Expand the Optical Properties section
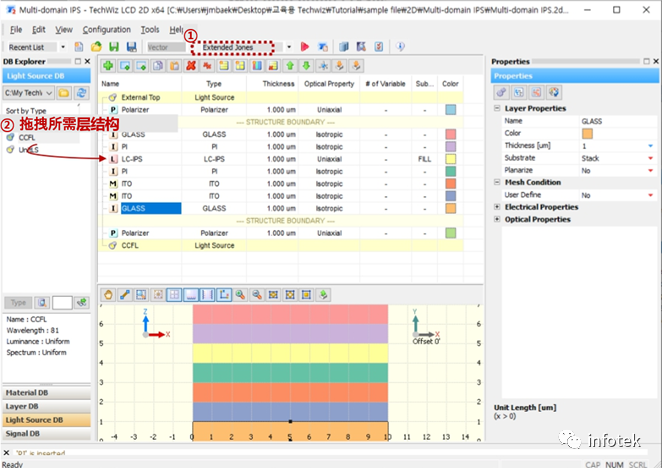The width and height of the screenshot is (662, 468). point(497,219)
